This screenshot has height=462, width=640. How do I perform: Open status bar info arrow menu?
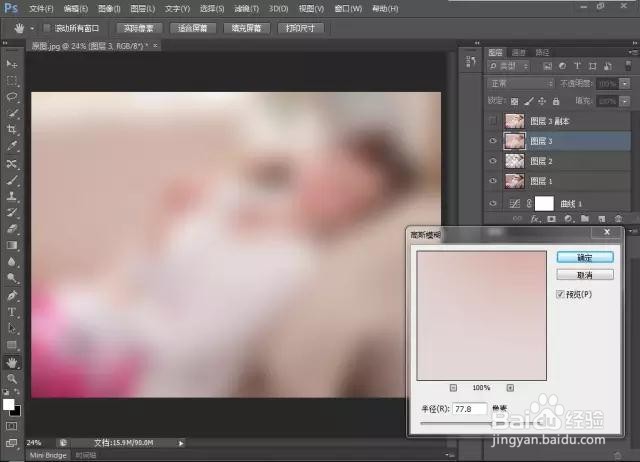181,443
